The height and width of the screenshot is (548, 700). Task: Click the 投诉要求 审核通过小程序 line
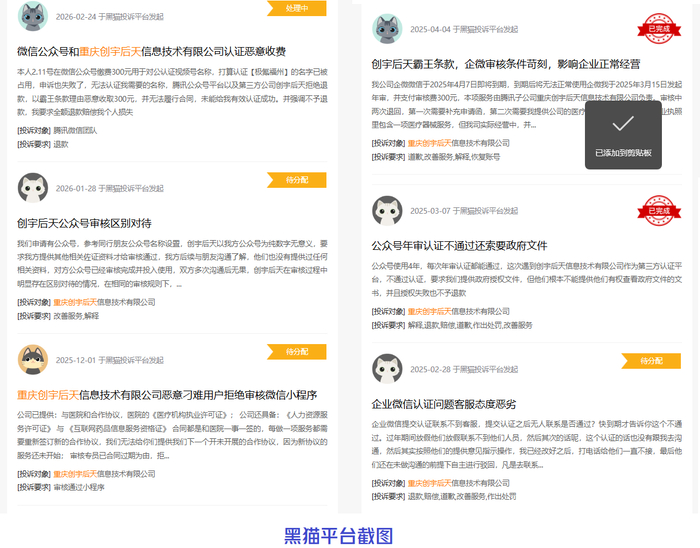(61, 487)
